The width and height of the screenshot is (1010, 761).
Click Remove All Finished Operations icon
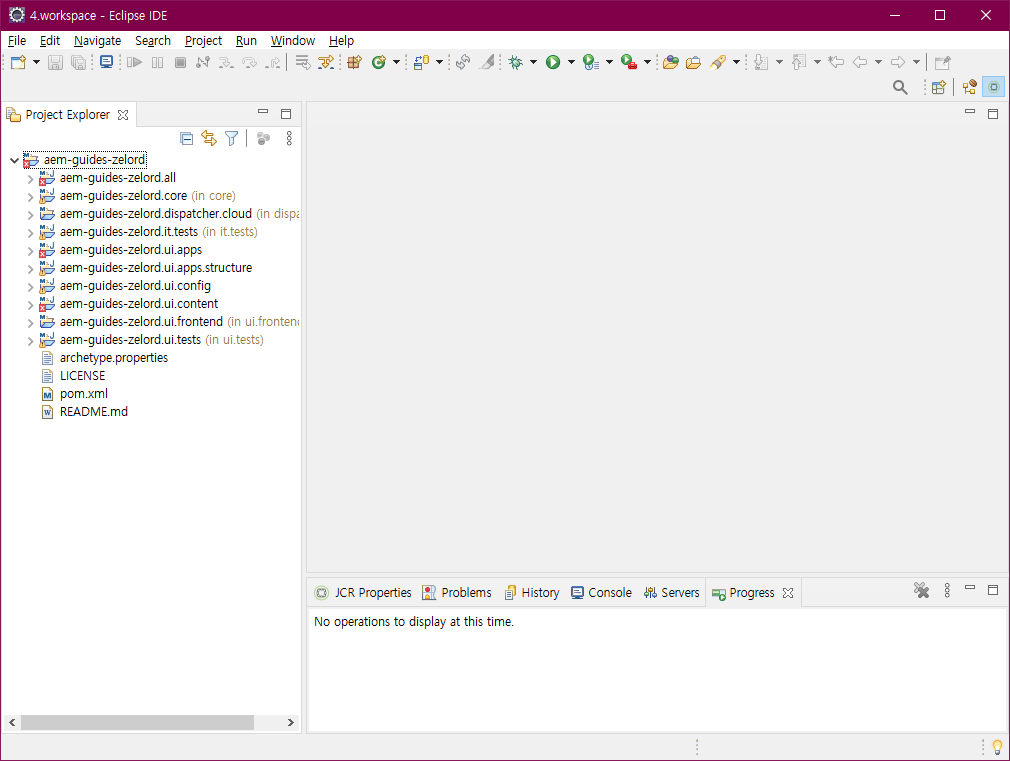921,590
